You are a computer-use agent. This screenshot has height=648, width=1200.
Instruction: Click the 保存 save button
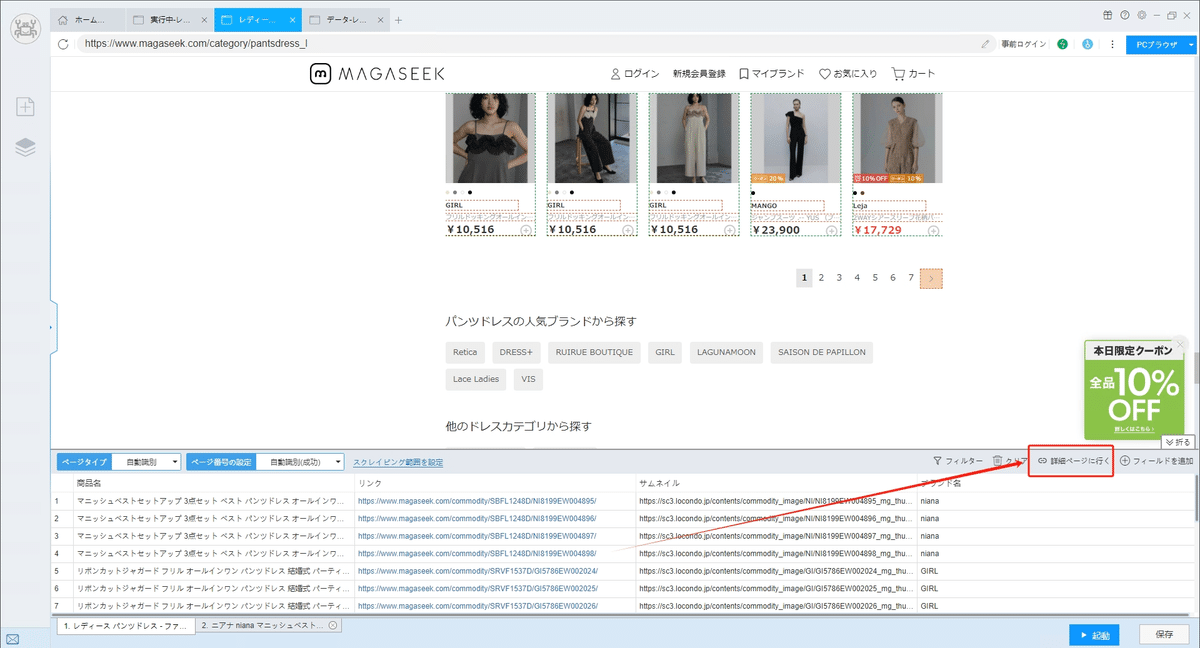1164,634
